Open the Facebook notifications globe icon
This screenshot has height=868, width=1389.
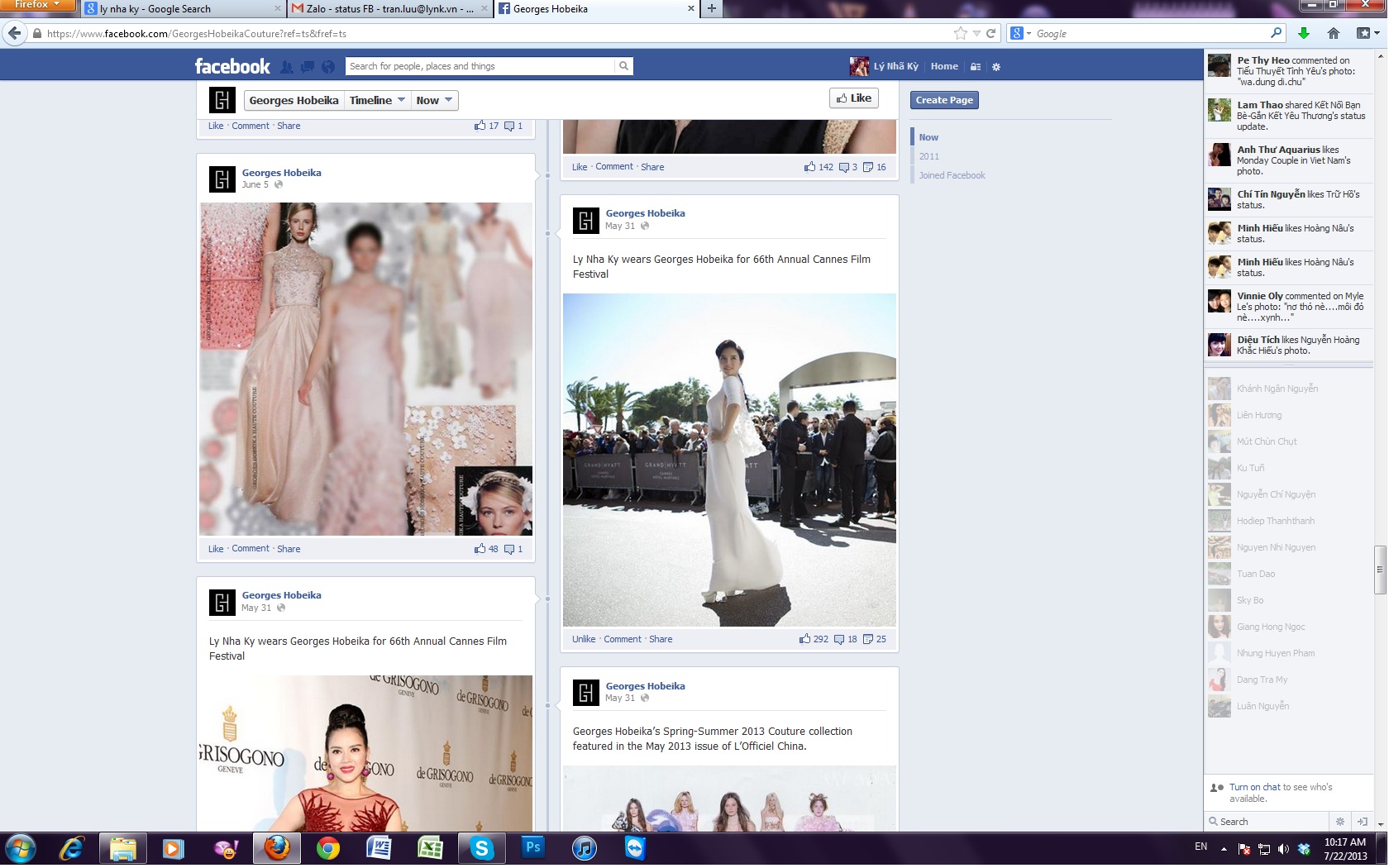(x=328, y=67)
